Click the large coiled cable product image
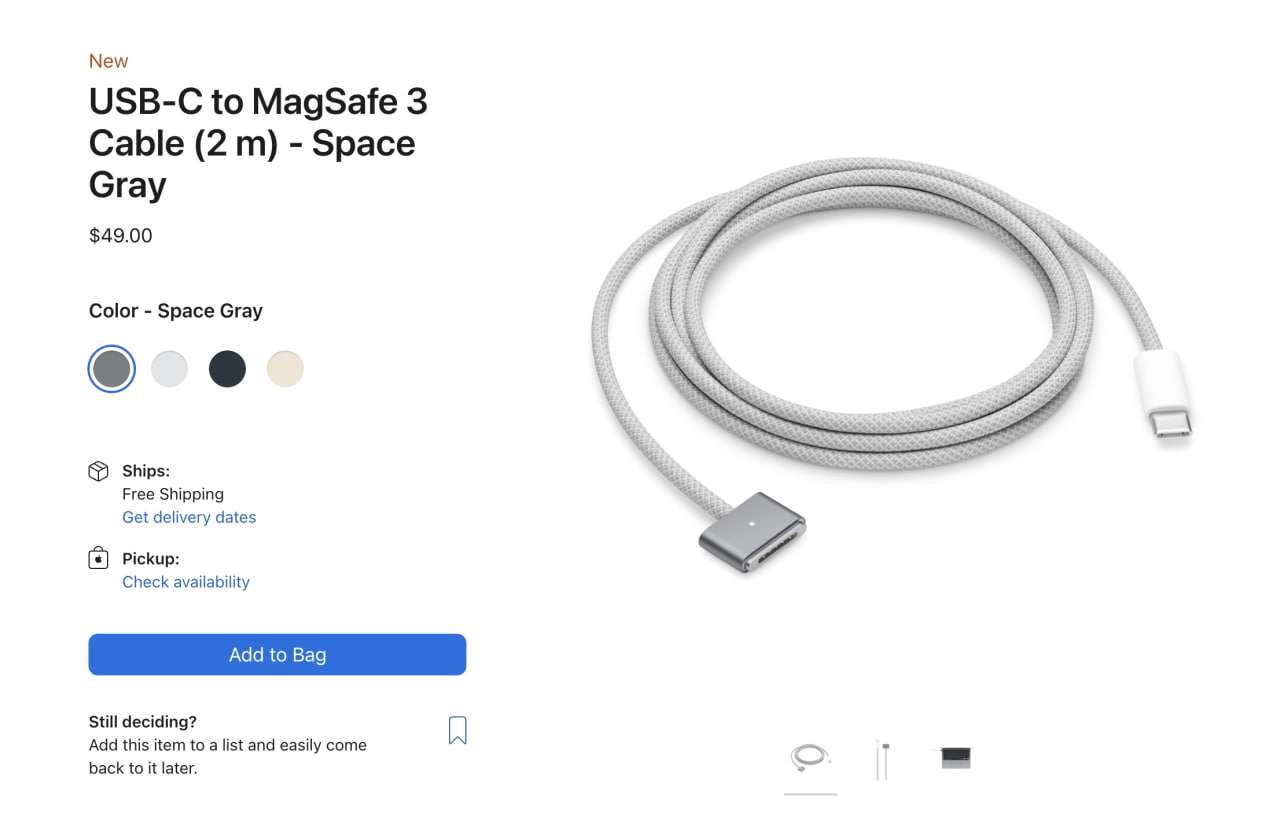1280x813 pixels. pyautogui.click(x=890, y=365)
